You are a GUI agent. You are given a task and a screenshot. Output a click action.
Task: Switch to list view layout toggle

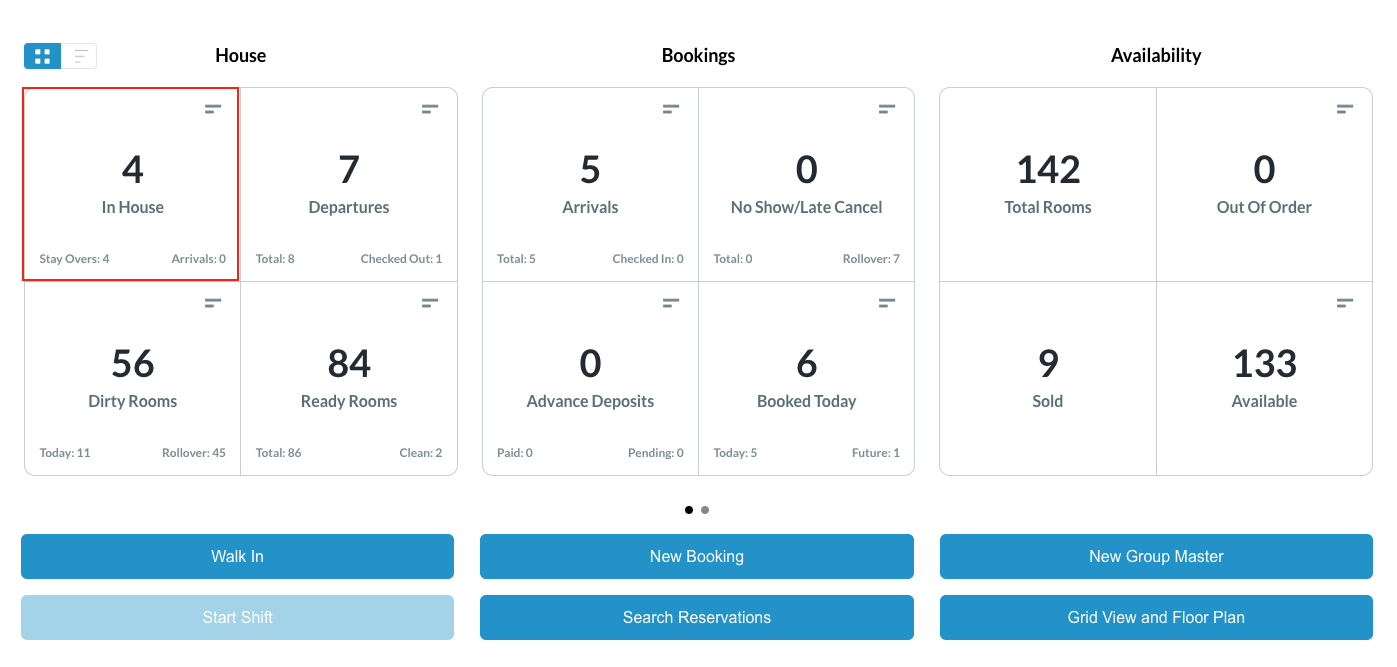tap(80, 56)
